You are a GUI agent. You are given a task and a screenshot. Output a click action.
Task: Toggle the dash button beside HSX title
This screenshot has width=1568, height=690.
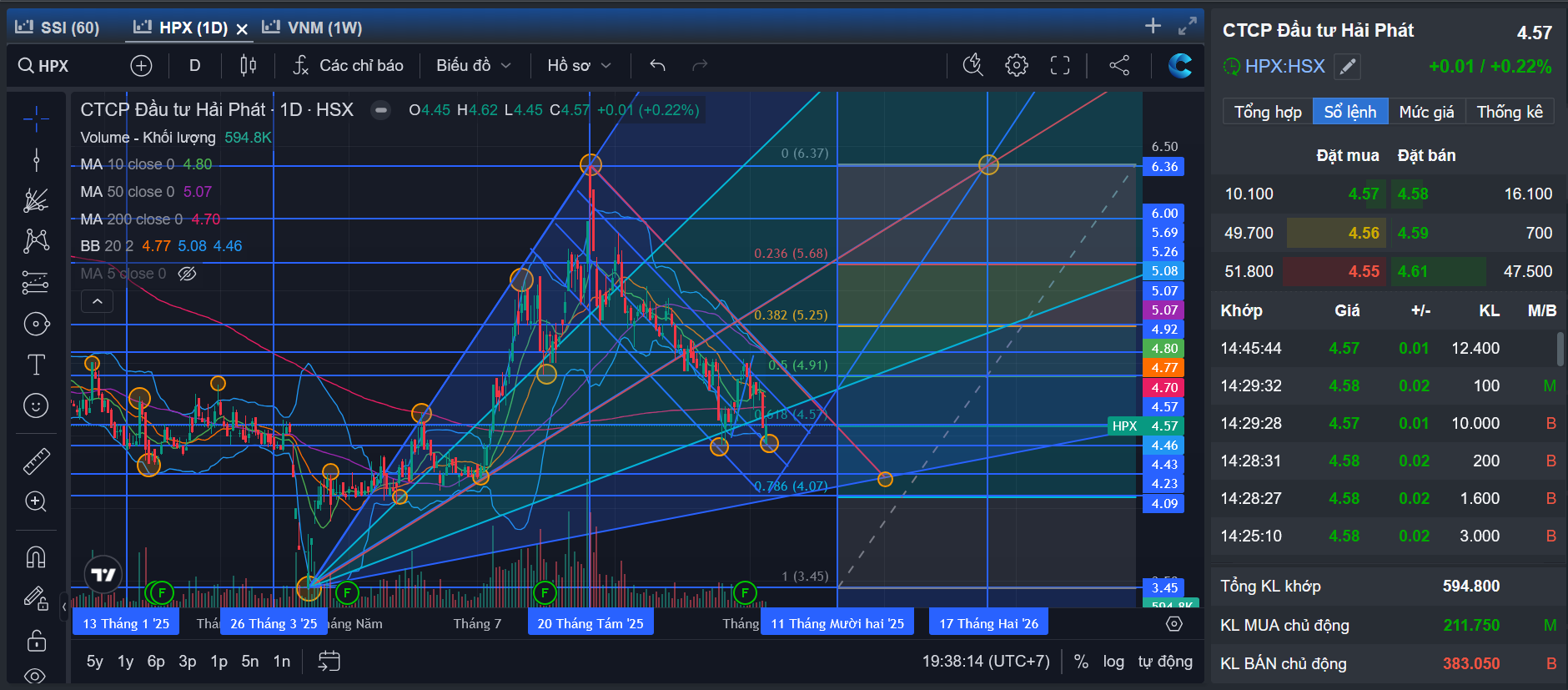[380, 110]
